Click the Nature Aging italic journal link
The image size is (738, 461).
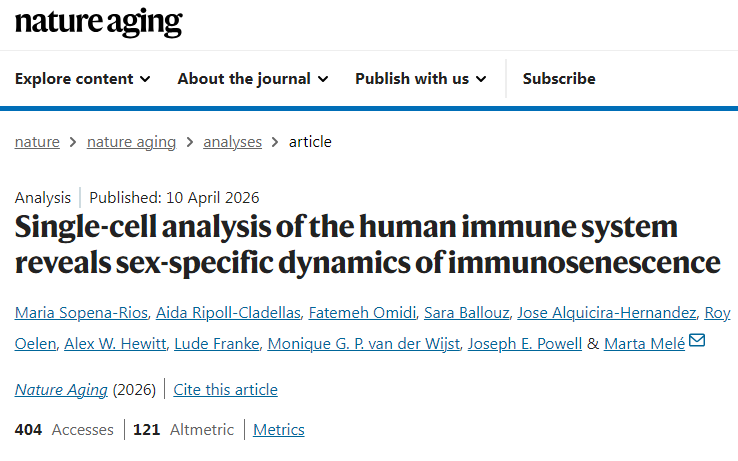(61, 390)
